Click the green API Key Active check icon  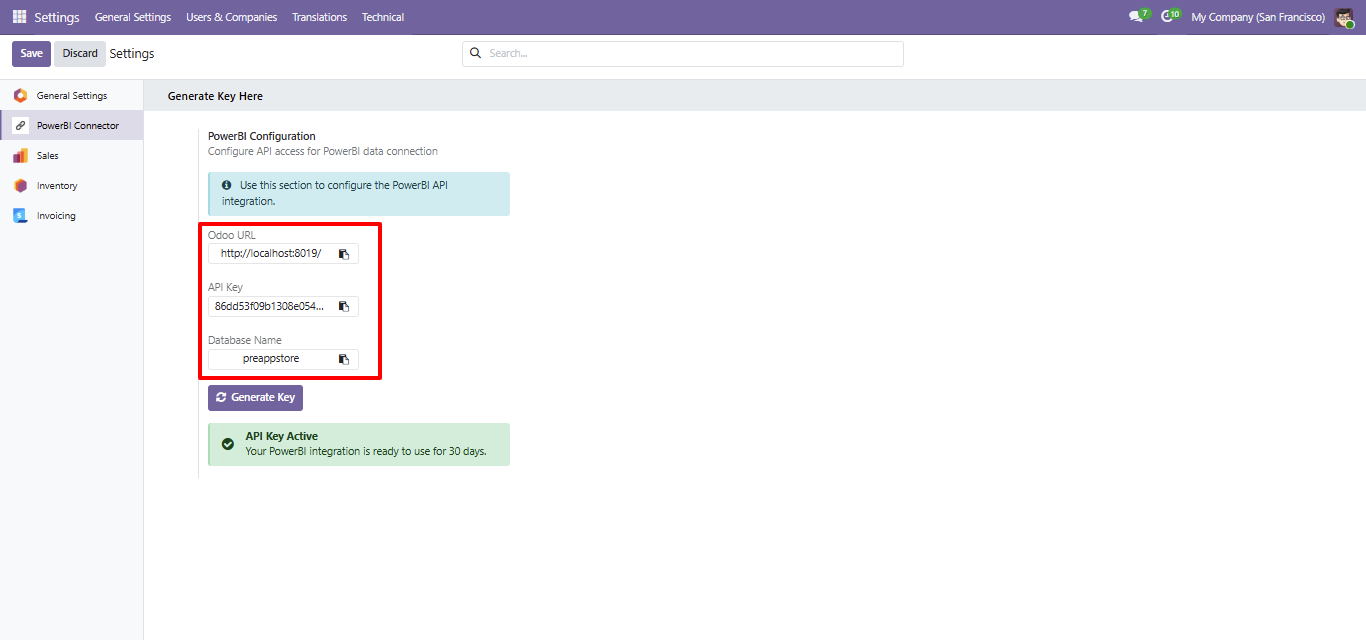click(x=228, y=444)
